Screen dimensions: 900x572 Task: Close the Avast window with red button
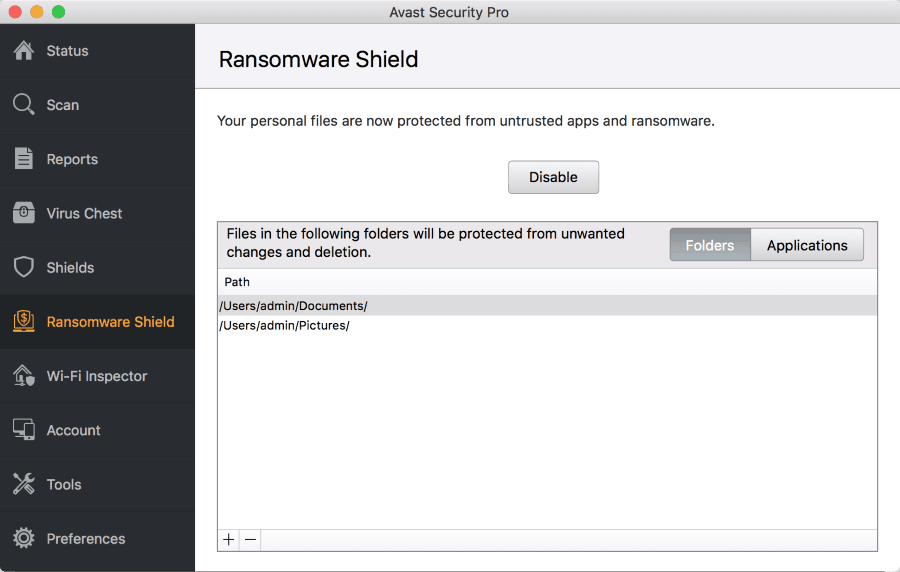(x=15, y=12)
